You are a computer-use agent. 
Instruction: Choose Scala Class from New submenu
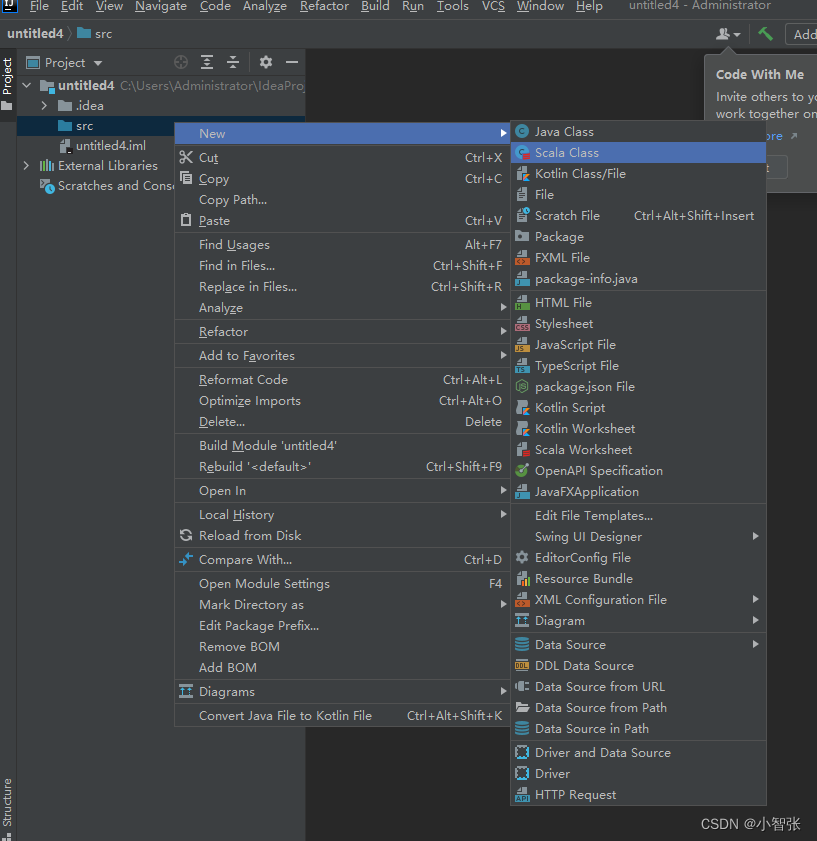click(x=638, y=153)
